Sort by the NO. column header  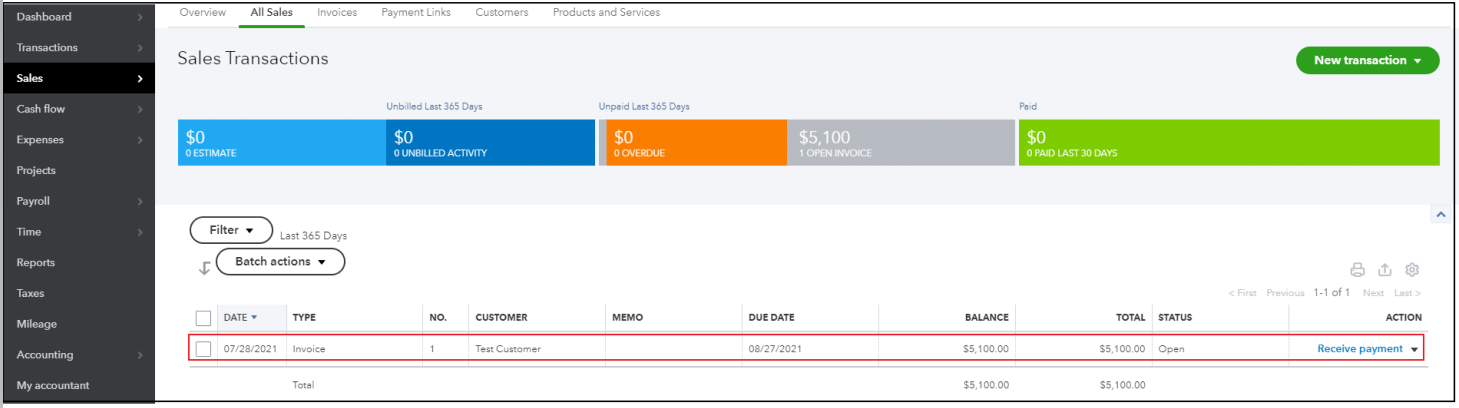point(437,318)
